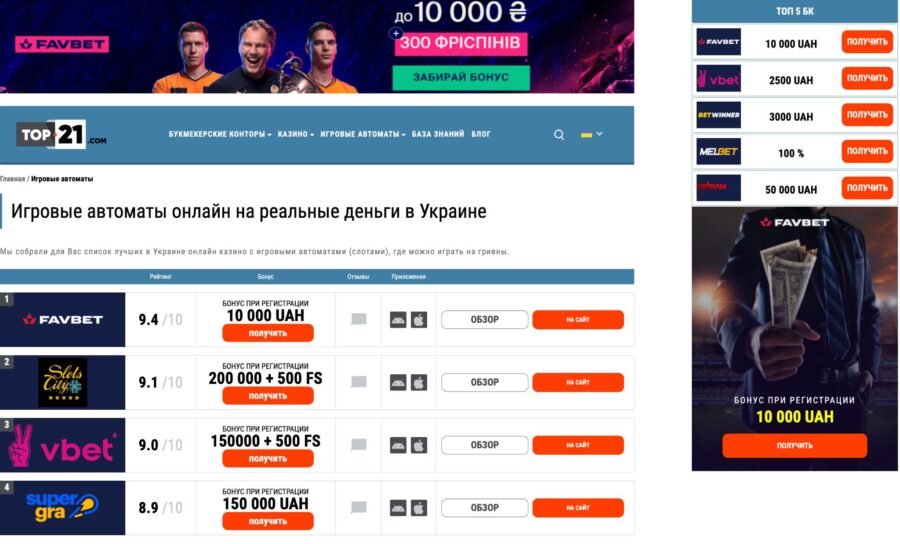Open reviews comment icon for Favbet
Viewport: 900px width, 544px height.
[359, 319]
